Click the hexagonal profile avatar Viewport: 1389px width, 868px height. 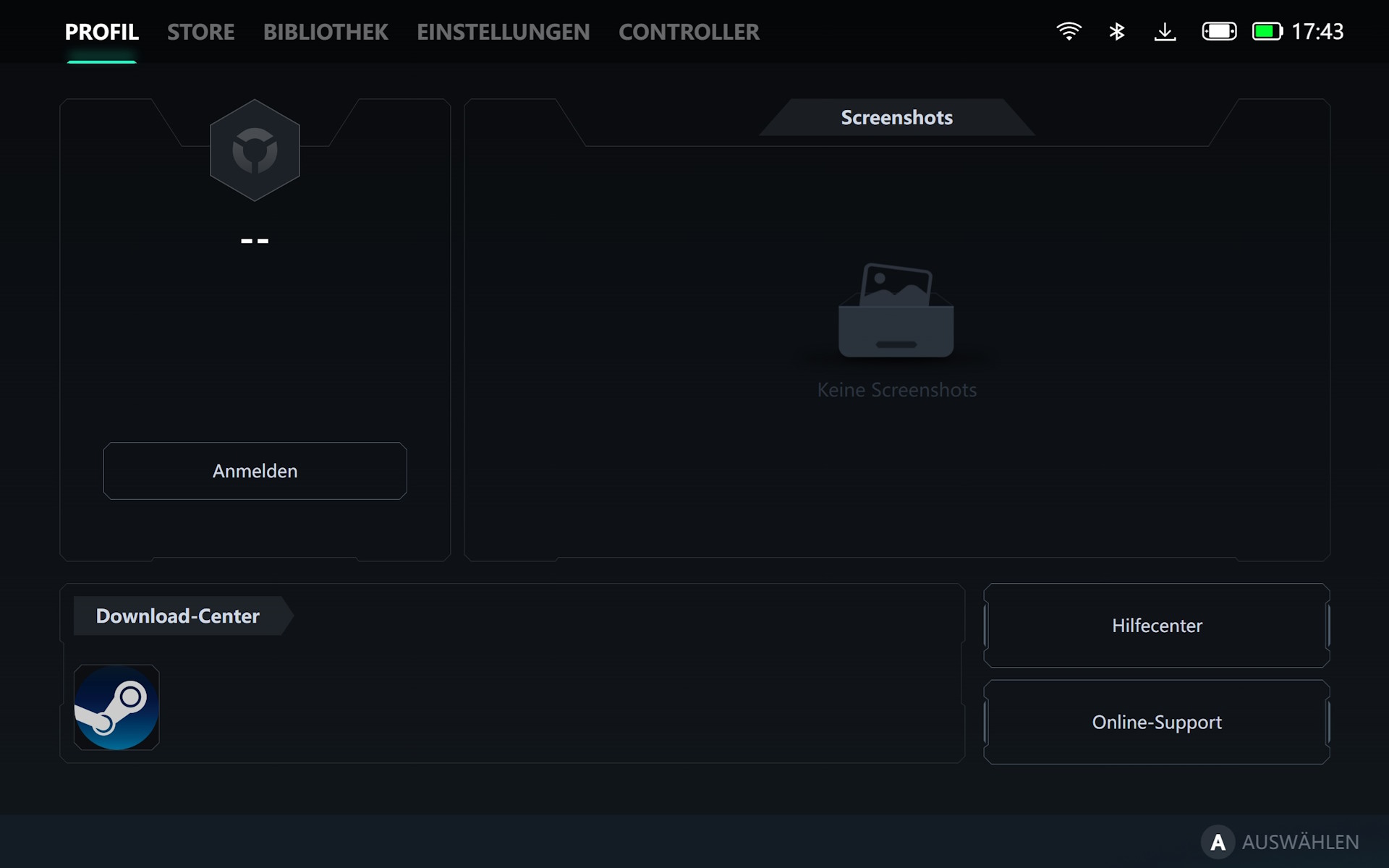click(x=255, y=150)
